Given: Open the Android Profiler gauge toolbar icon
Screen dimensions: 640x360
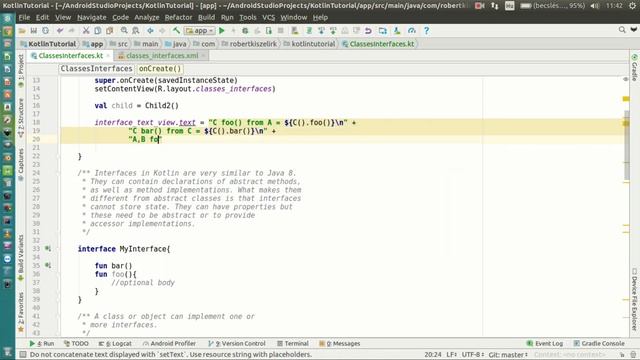Looking at the screenshot, I should [x=411, y=31].
